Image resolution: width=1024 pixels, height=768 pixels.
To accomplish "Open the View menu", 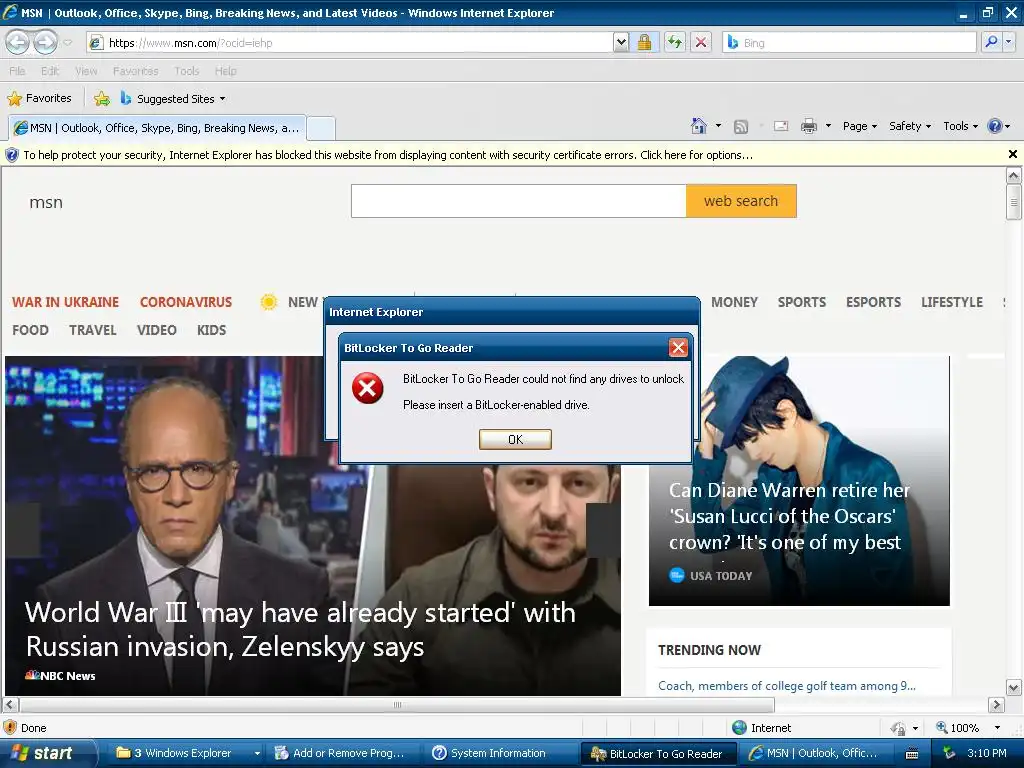I will coord(86,71).
